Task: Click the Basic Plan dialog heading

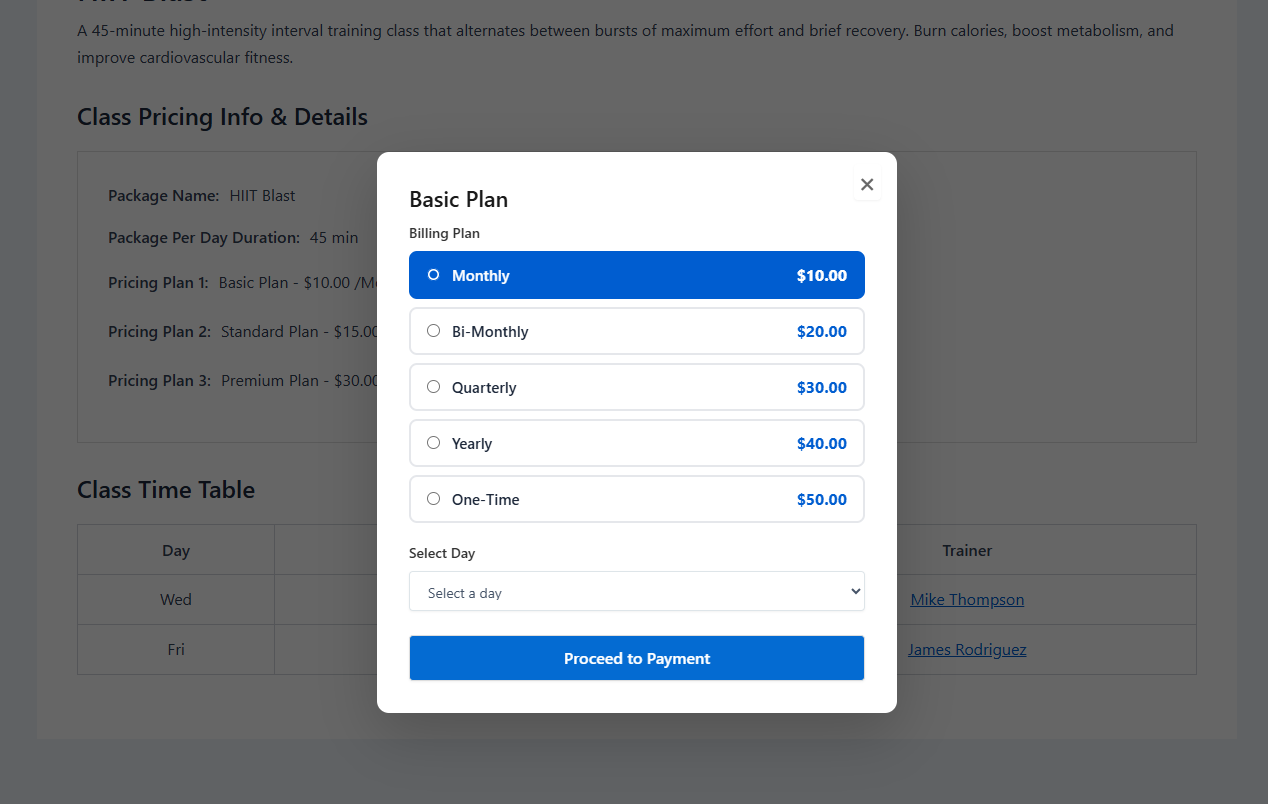Action: (459, 200)
